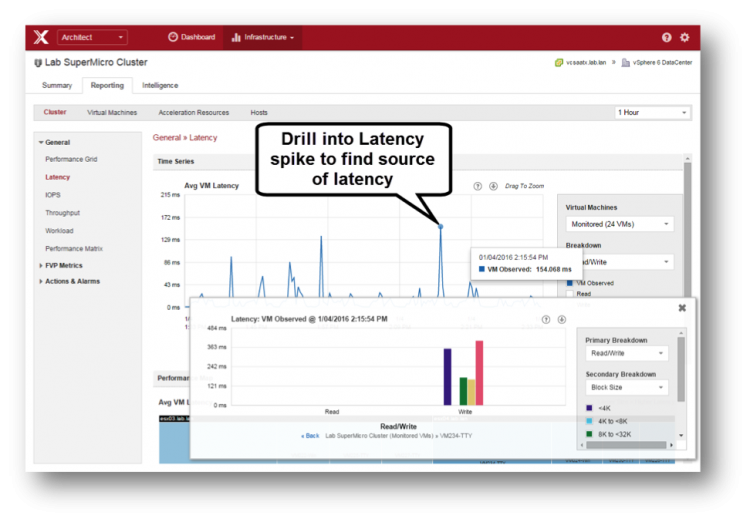
Task: Collapse the General tree section
Action: coord(41,143)
